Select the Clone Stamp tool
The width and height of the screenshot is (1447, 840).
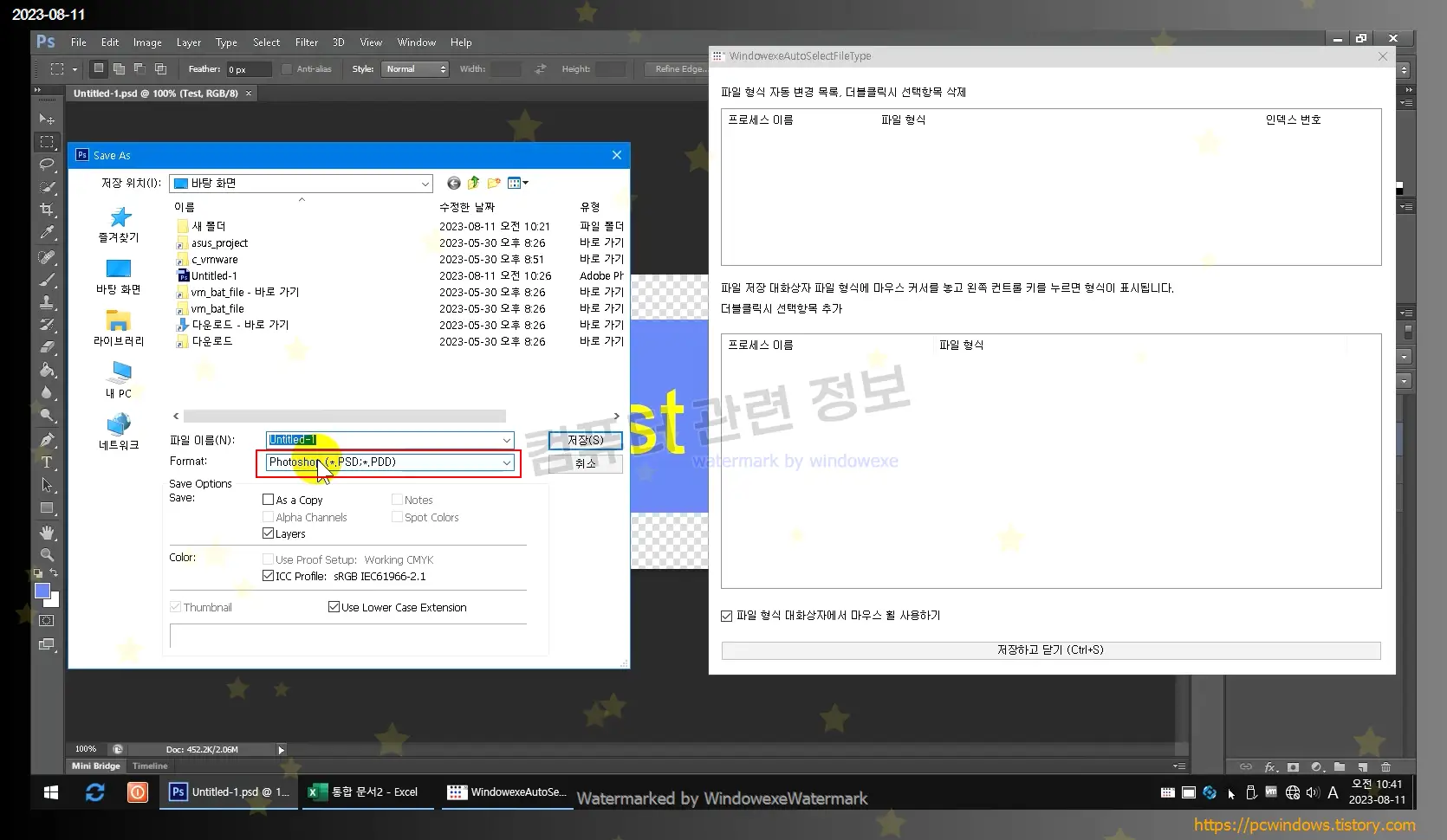tap(47, 302)
